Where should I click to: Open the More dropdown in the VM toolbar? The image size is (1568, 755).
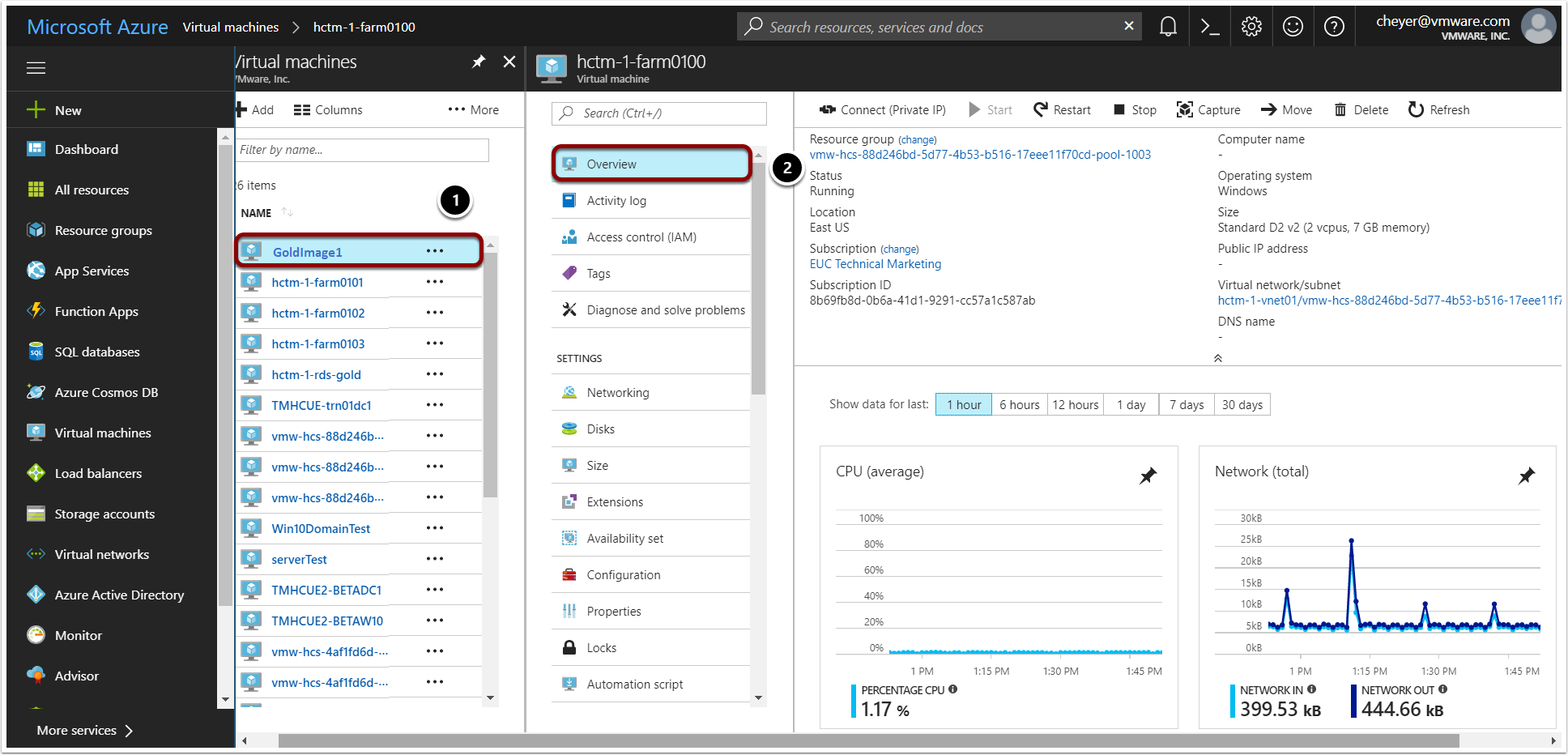click(x=473, y=109)
